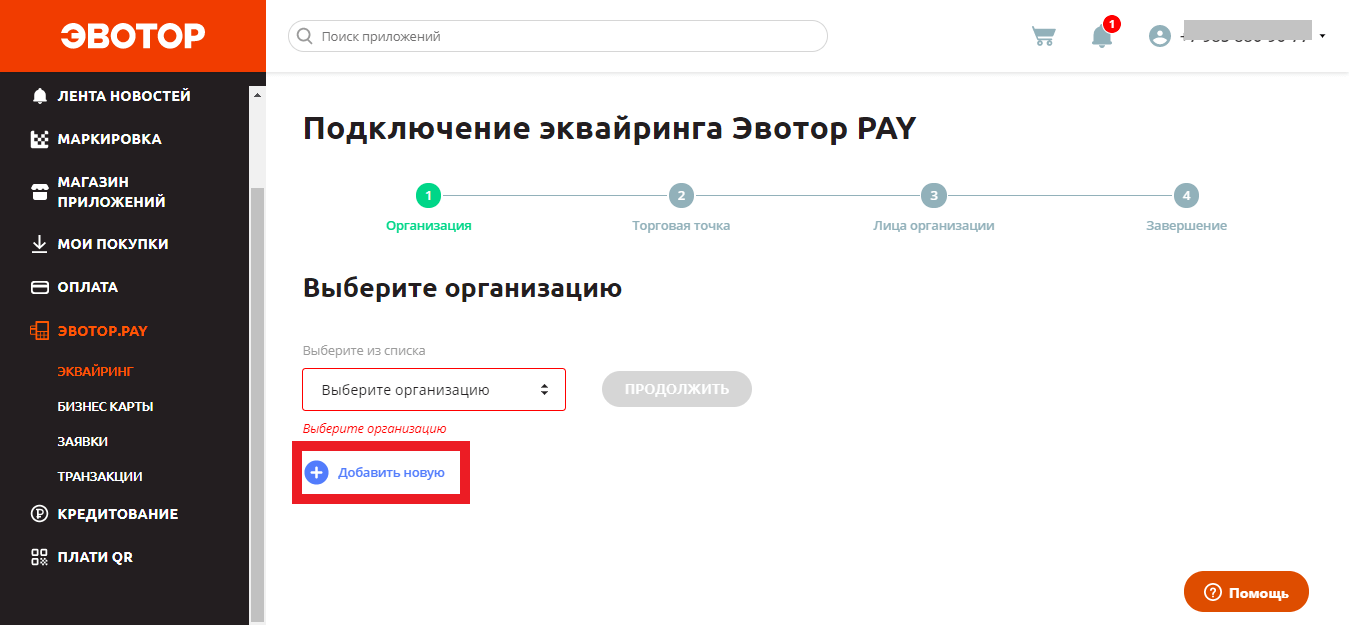1349x625 pixels.
Task: Click the Эвотор logo
Action: tap(132, 36)
